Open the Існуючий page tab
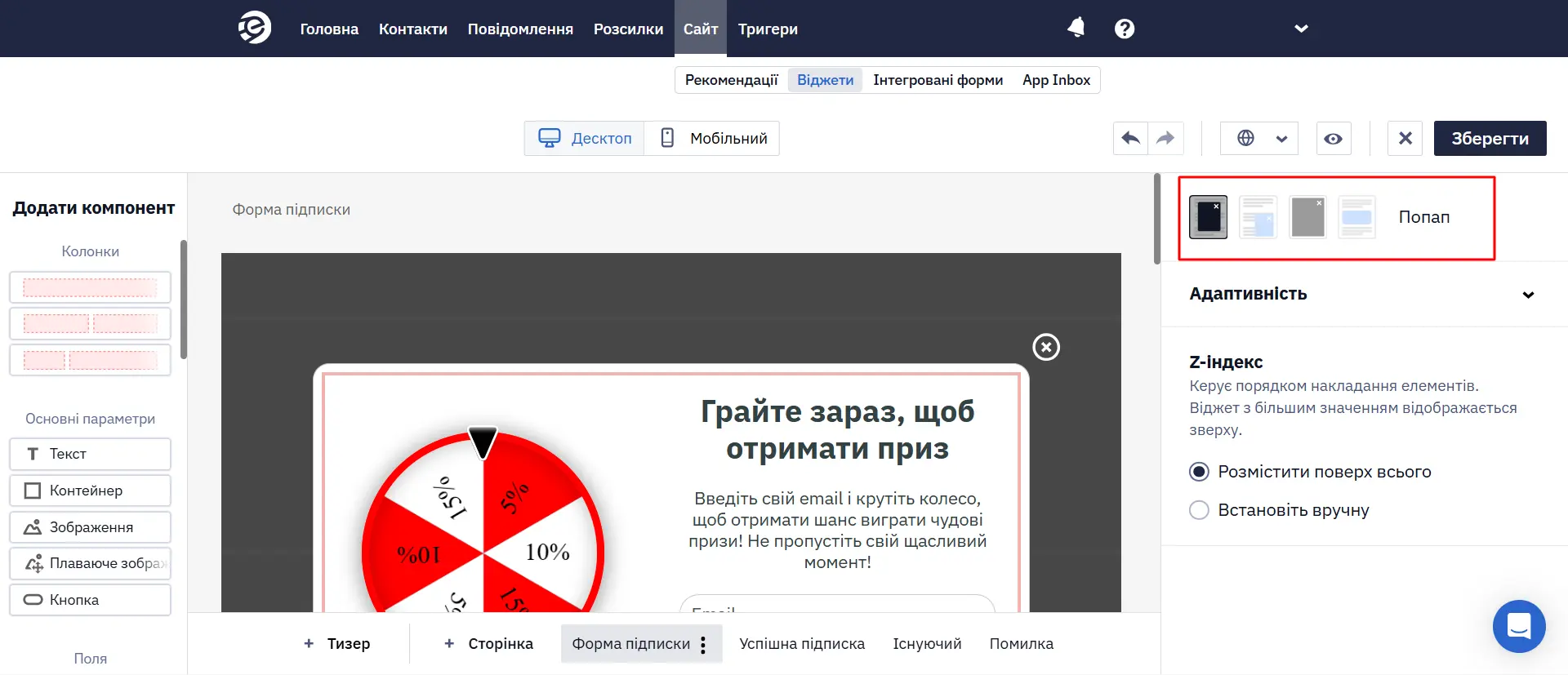This screenshot has height=675, width=1568. [x=927, y=644]
